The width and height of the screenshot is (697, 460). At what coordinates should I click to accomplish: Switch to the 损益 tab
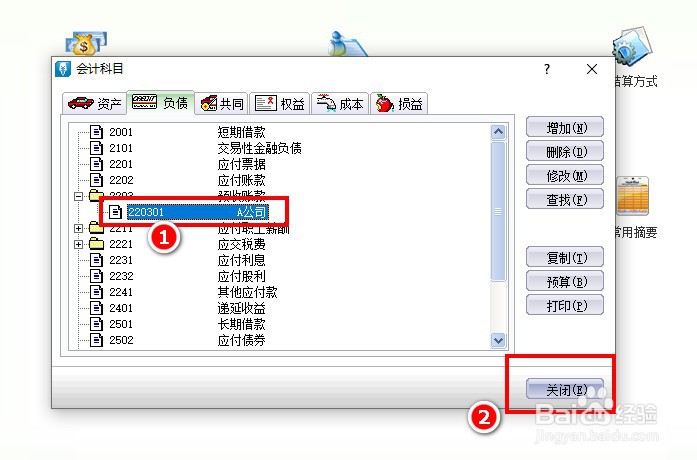pyautogui.click(x=399, y=104)
